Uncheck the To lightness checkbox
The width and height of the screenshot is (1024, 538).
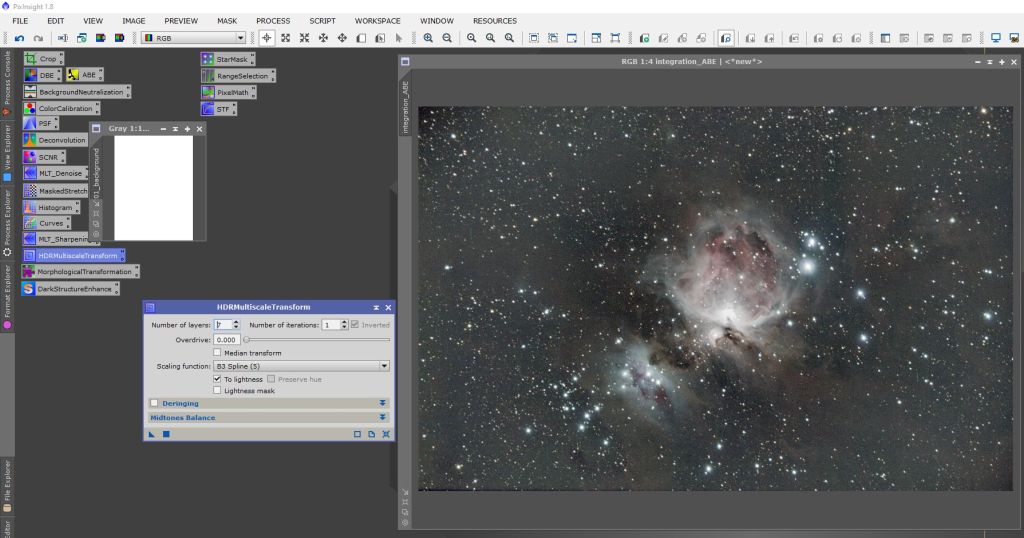point(217,379)
